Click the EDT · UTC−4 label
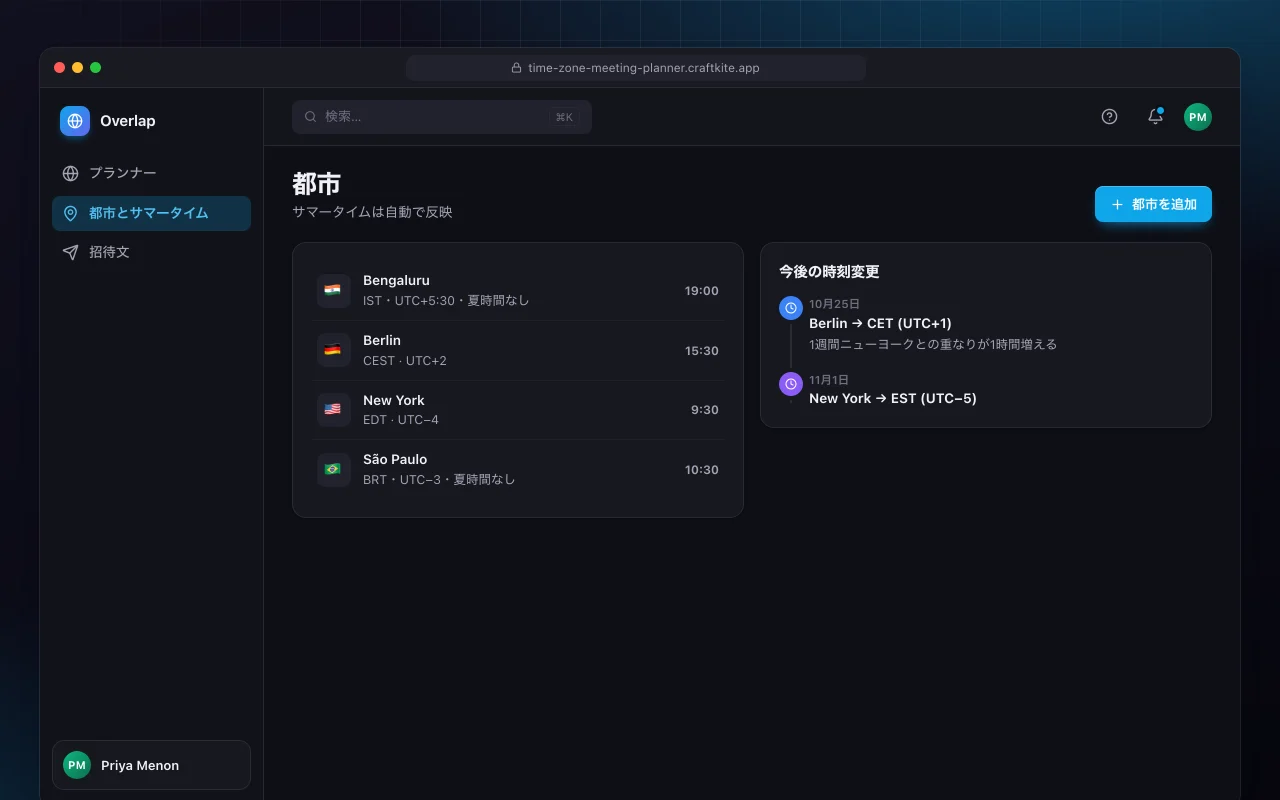The image size is (1280, 800). pos(401,420)
